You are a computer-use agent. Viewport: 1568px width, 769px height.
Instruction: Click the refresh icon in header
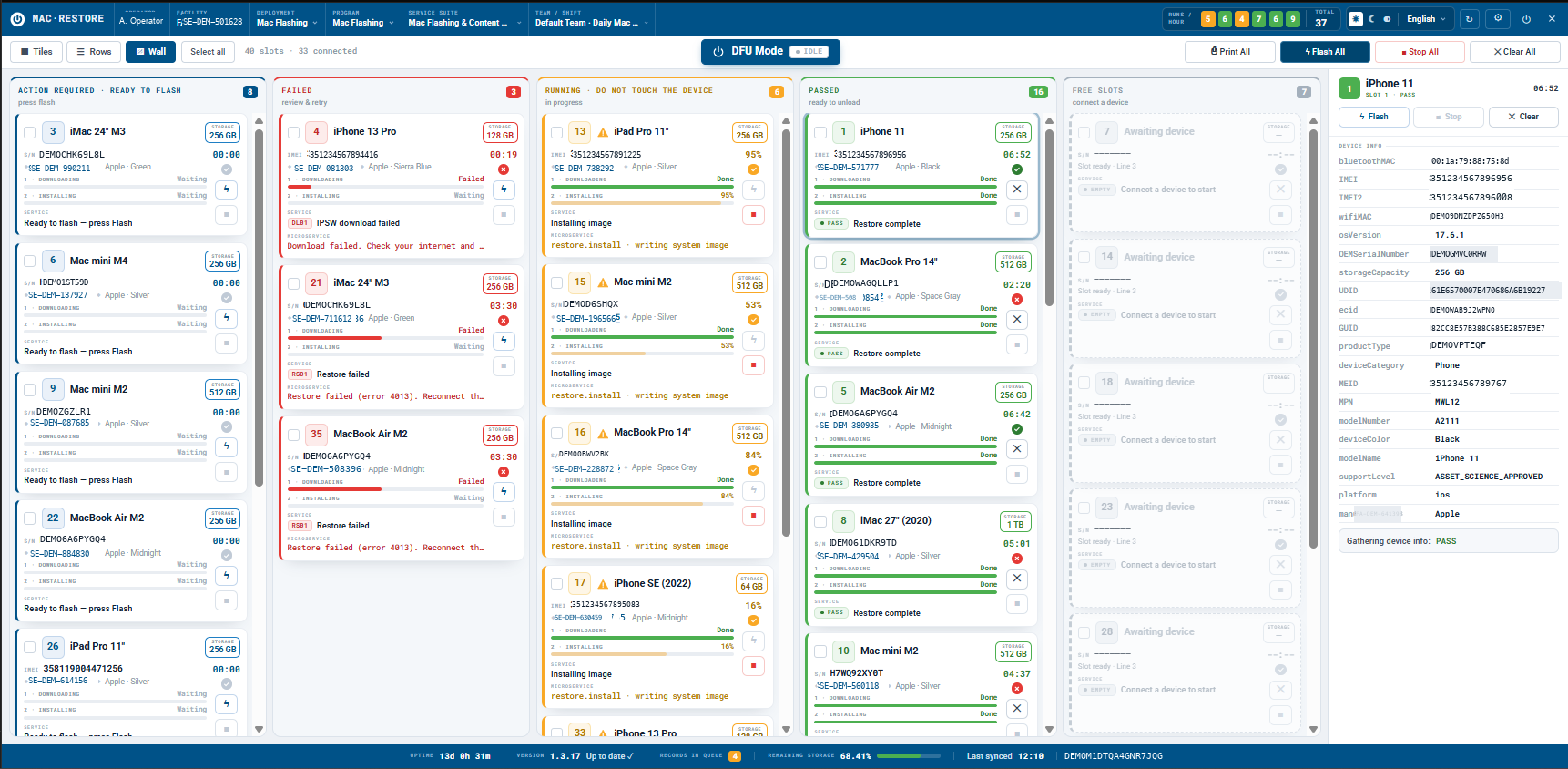pyautogui.click(x=1470, y=19)
